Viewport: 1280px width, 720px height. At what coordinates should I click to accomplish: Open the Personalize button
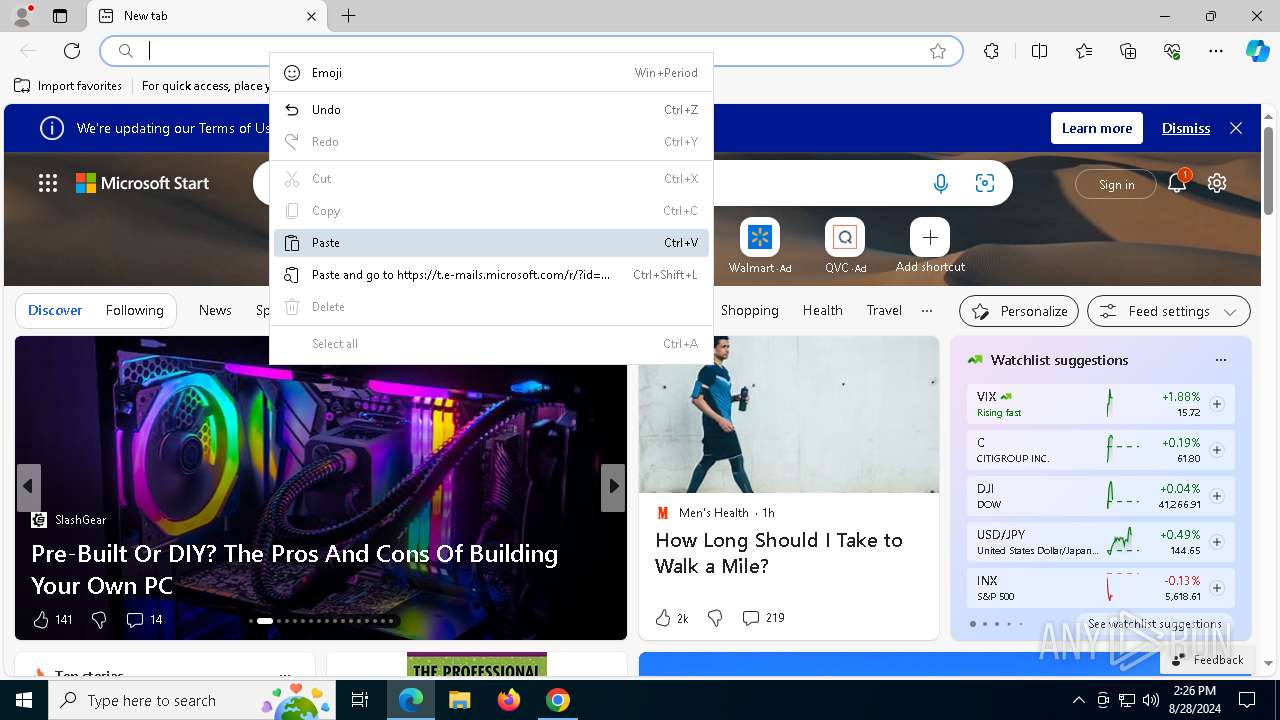[x=1019, y=311]
